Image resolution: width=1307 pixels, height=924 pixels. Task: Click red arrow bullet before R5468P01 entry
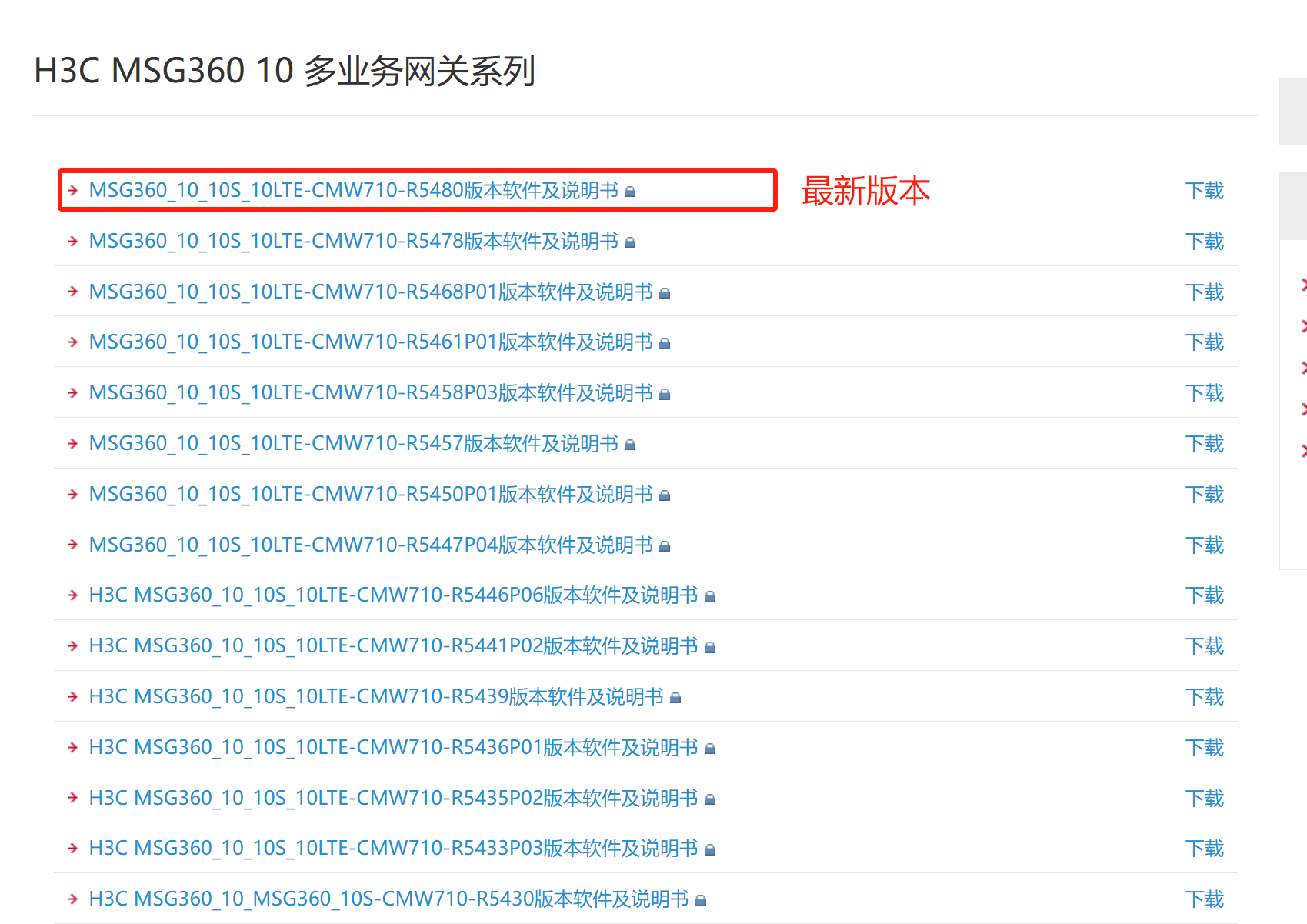pos(73,292)
